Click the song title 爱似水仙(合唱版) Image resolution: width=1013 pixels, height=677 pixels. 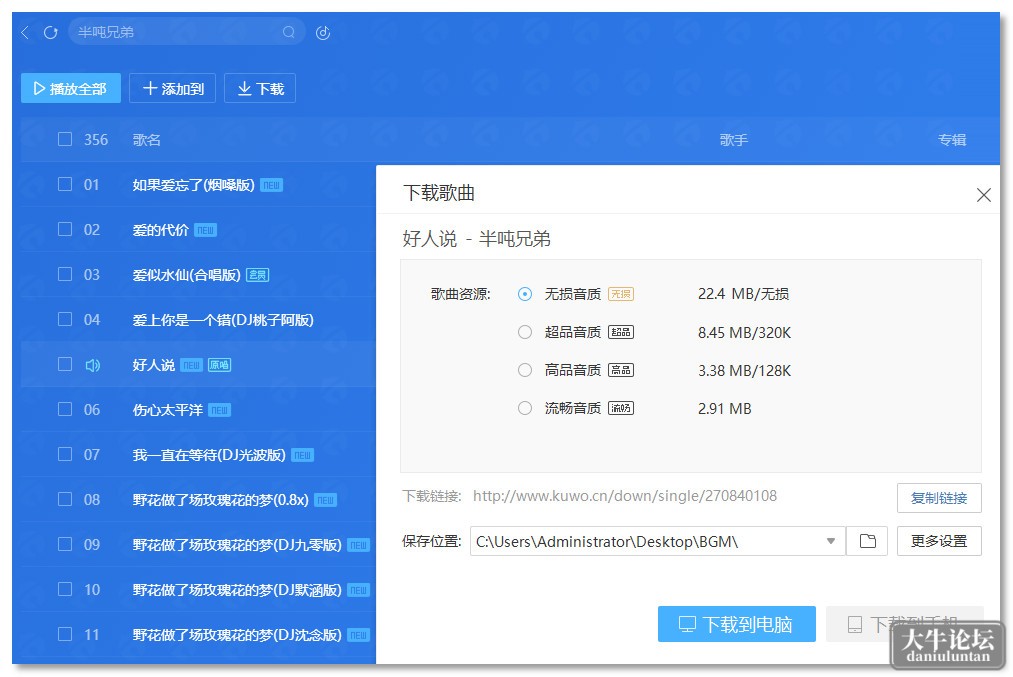[x=186, y=275]
